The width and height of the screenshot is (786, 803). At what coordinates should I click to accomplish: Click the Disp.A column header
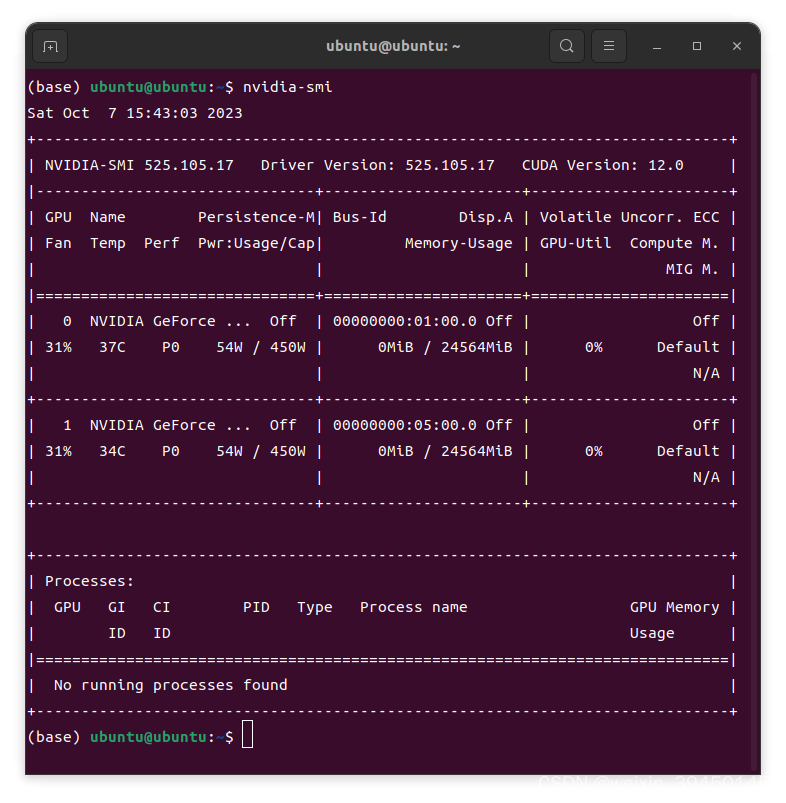click(485, 218)
